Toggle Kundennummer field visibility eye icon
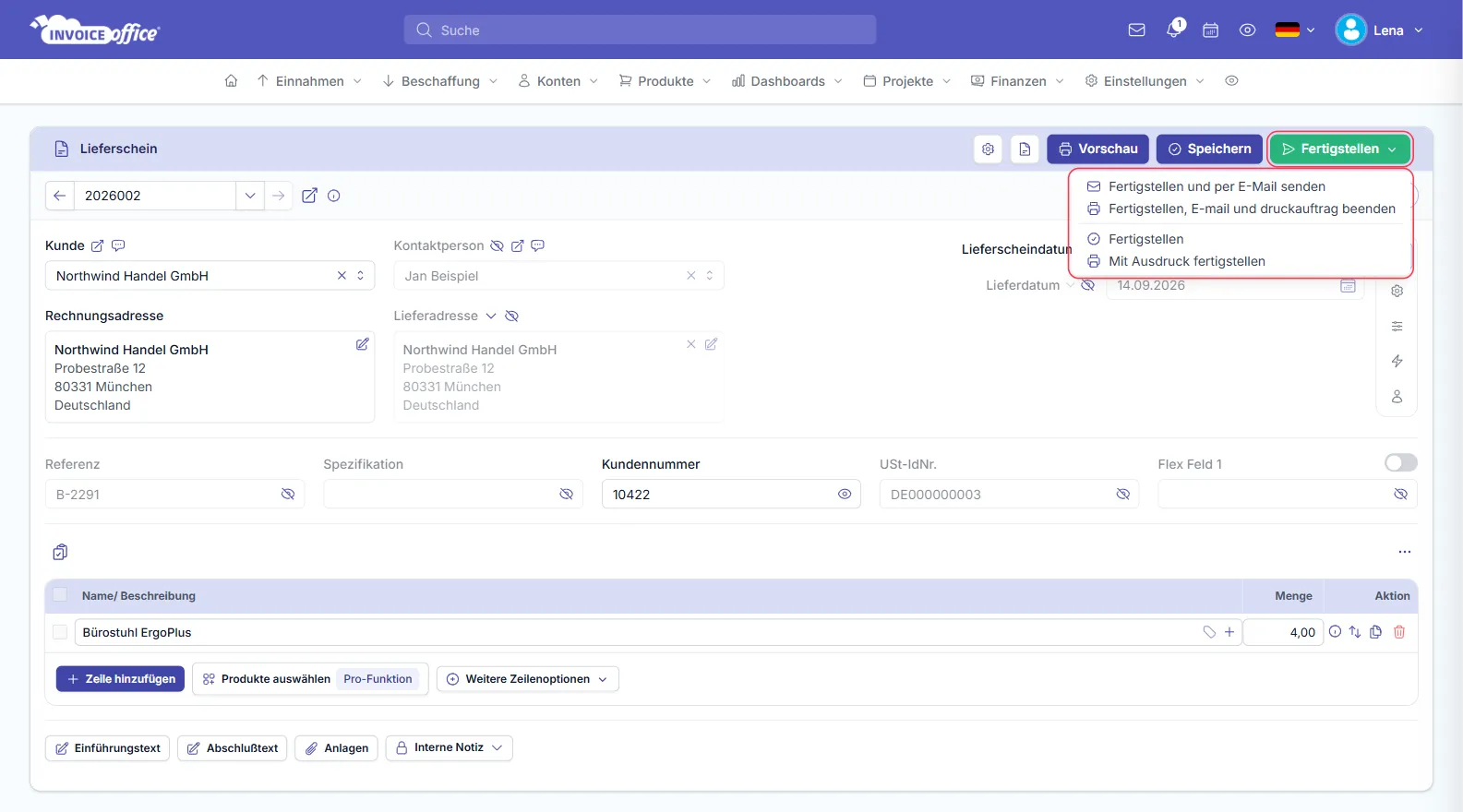The width and height of the screenshot is (1463, 812). (845, 495)
